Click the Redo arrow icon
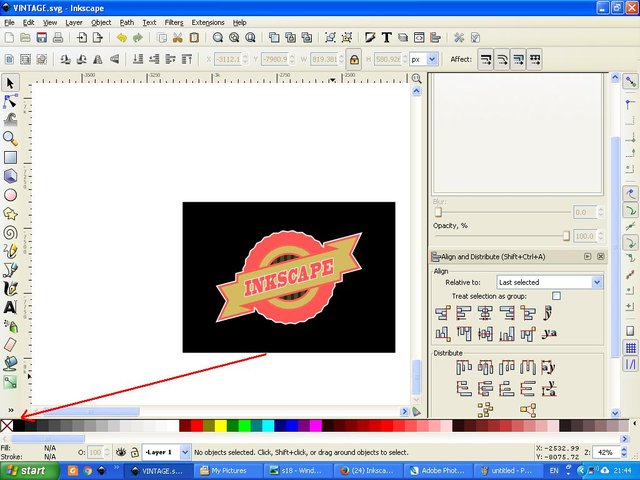Image resolution: width=640 pixels, height=480 pixels. click(x=138, y=38)
